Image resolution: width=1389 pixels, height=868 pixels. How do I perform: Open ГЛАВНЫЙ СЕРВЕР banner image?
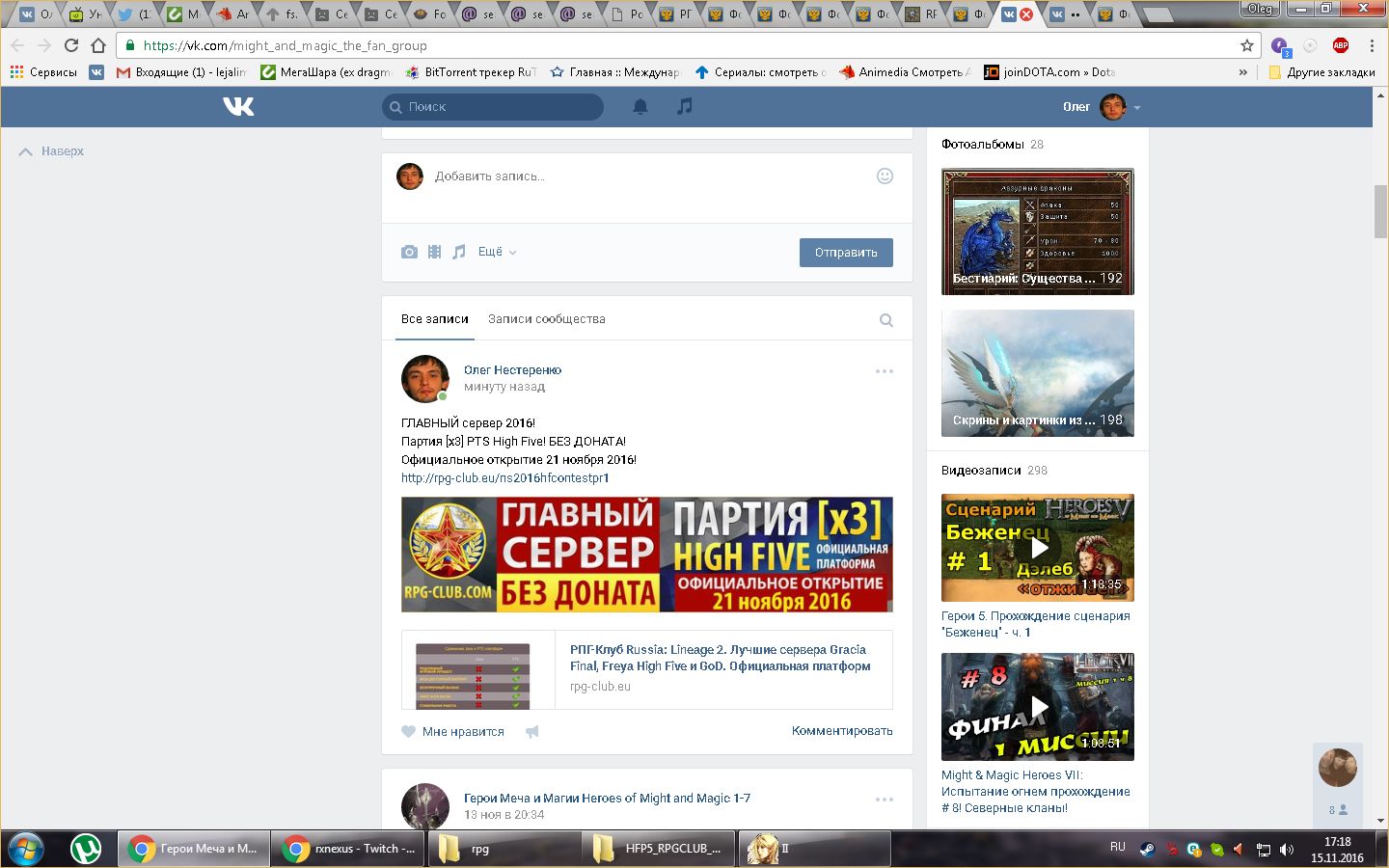pyautogui.click(x=647, y=555)
